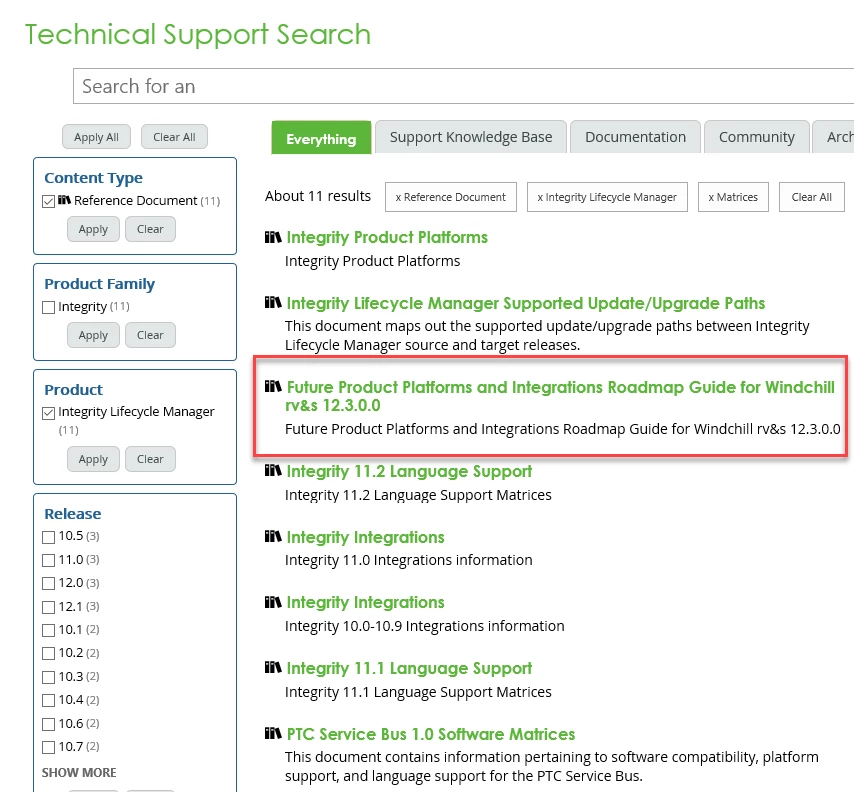The width and height of the screenshot is (854, 792).
Task: Clear the Product Family filter
Action: [150, 335]
